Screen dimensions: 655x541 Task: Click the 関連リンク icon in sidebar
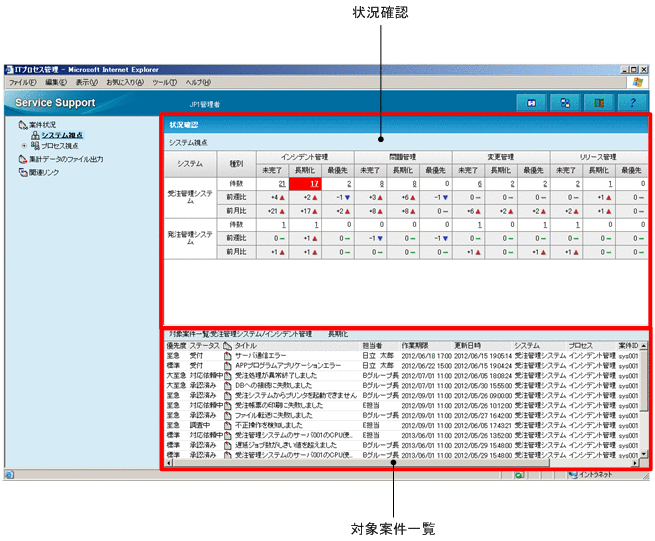(23, 171)
